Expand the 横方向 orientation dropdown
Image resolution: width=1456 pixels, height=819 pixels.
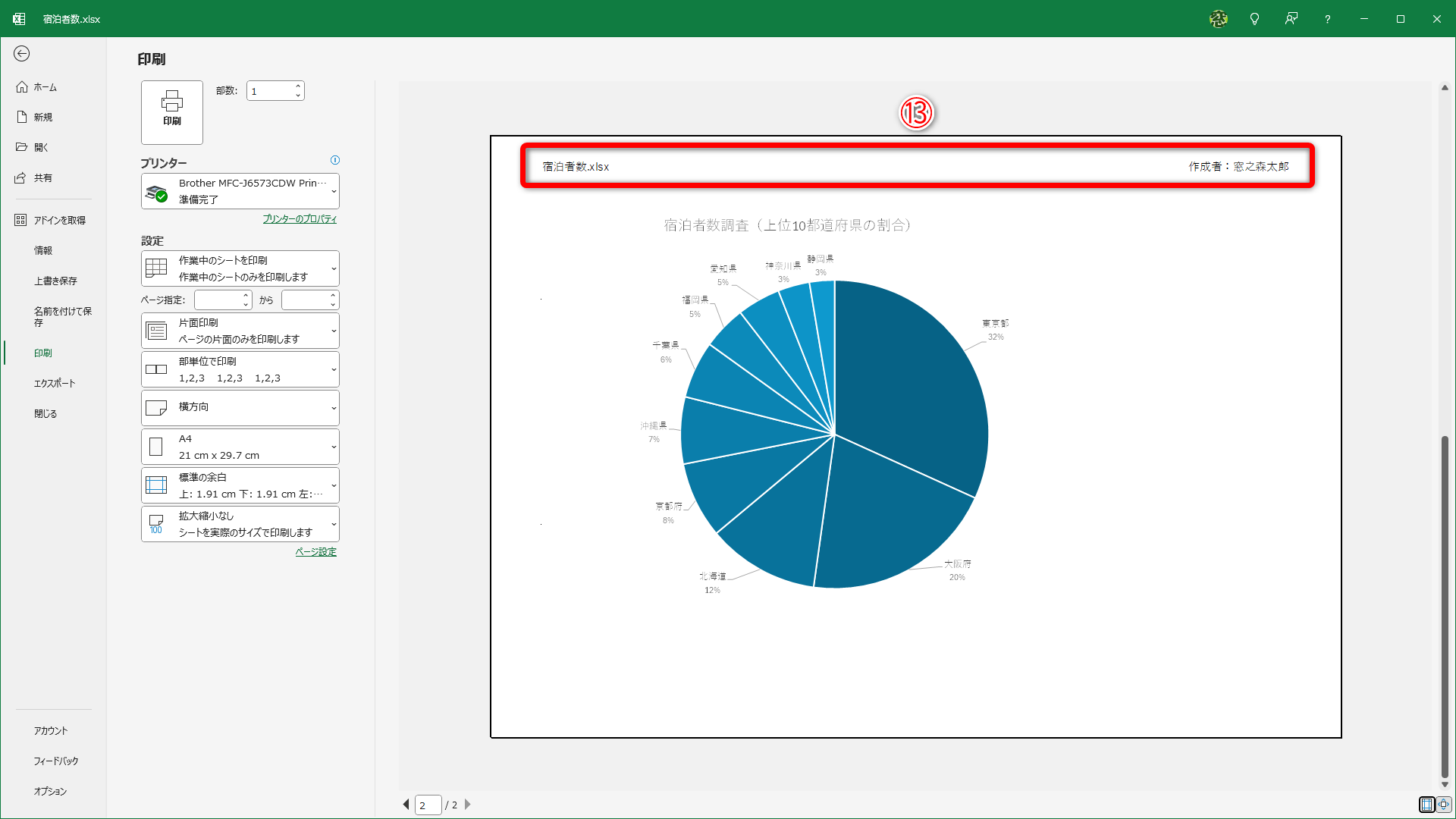click(240, 408)
